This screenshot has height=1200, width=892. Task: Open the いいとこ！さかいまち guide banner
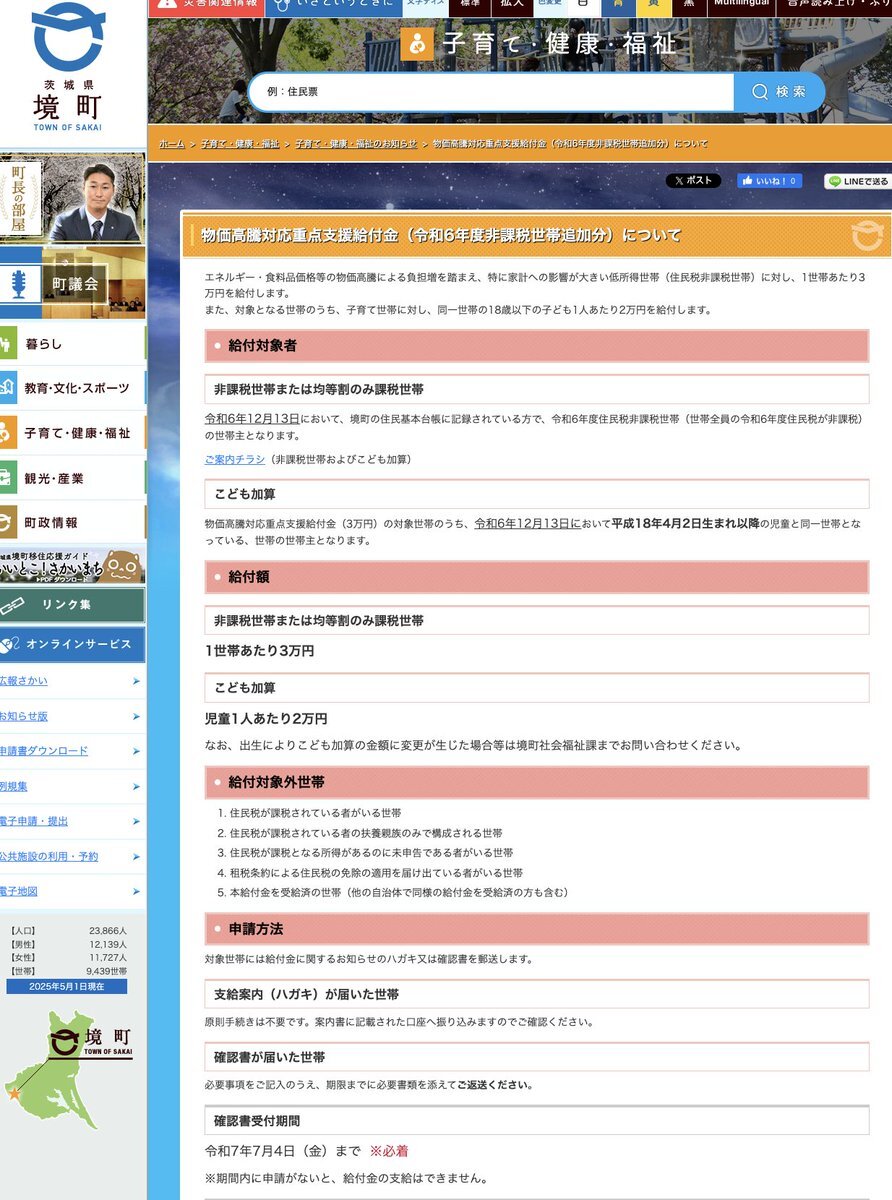(x=72, y=565)
